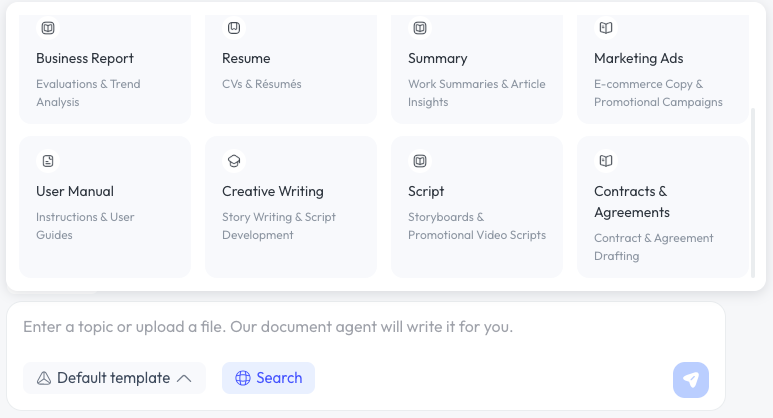Screen dimensions: 773x418
Task: Click the Resume template icon
Action: coord(234,28)
